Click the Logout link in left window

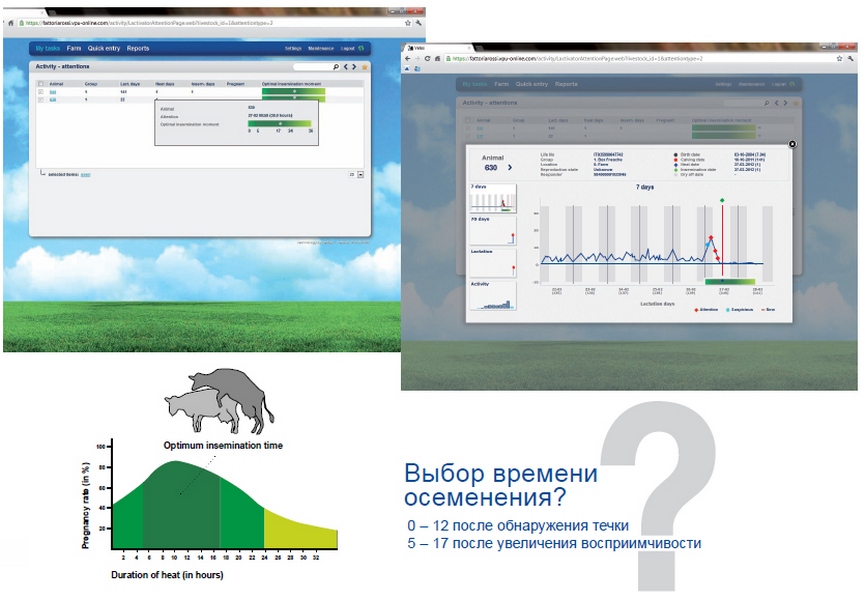[348, 48]
